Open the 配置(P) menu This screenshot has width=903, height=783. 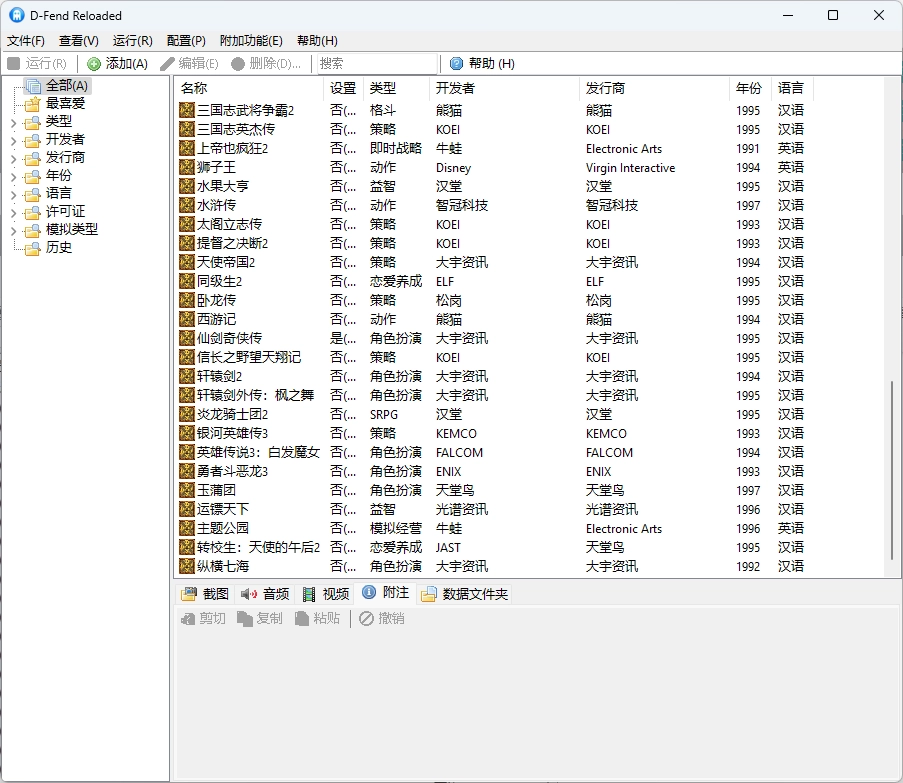coord(186,41)
